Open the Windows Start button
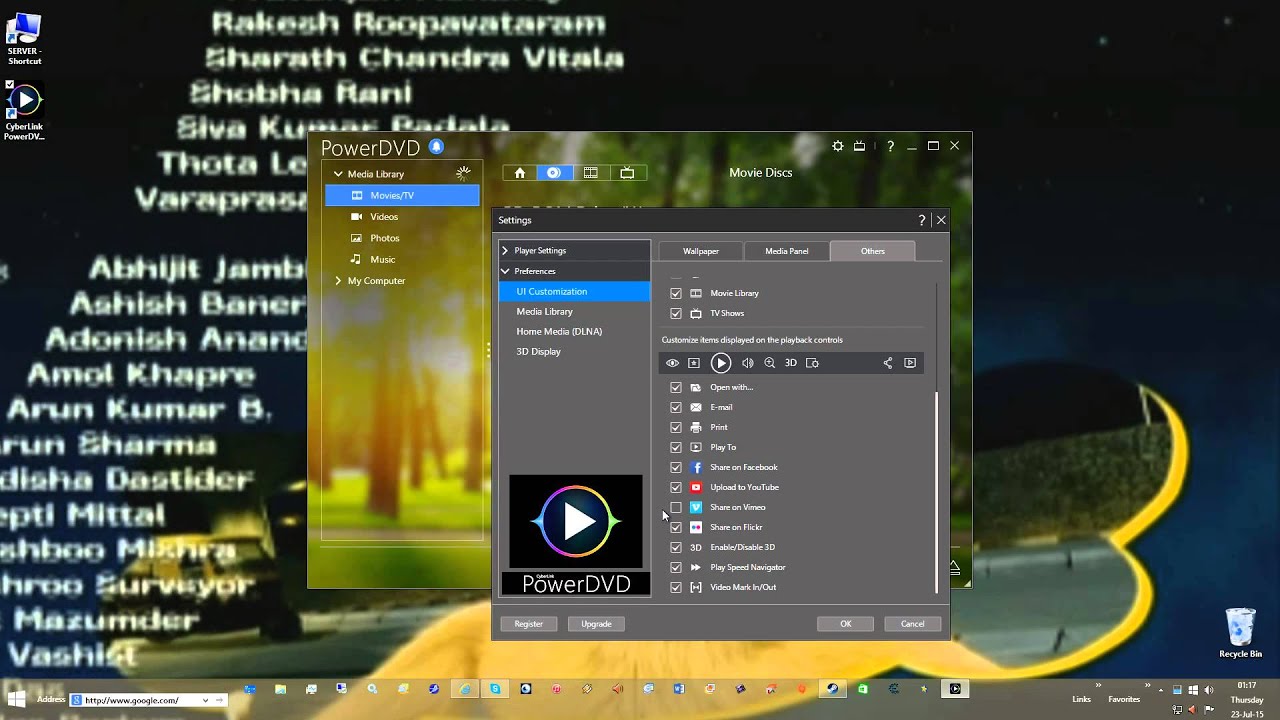The width and height of the screenshot is (1280, 720). coord(16,697)
